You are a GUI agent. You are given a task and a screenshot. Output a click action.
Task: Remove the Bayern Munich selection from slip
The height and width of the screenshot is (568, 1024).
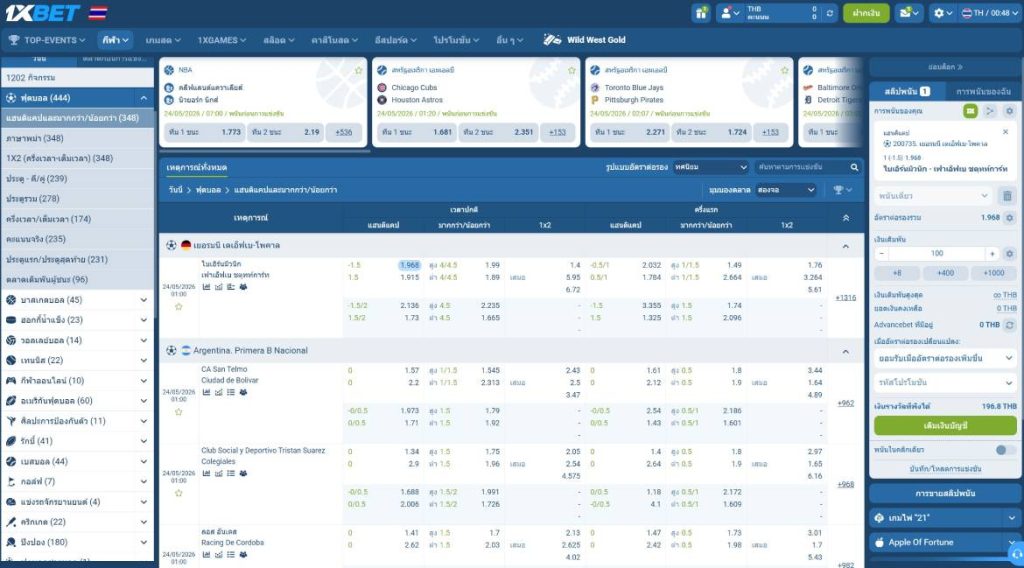click(1006, 132)
